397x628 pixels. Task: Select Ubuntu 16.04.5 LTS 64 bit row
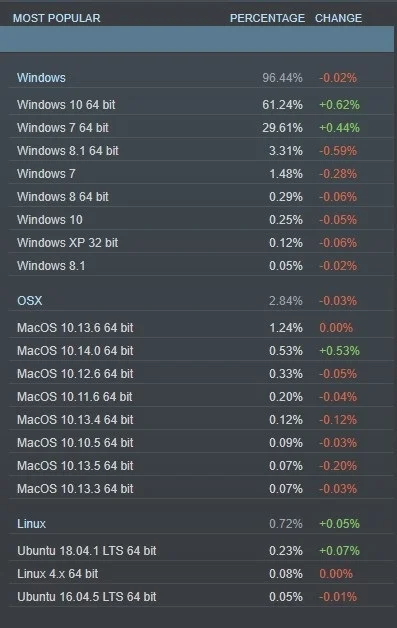tap(201, 597)
